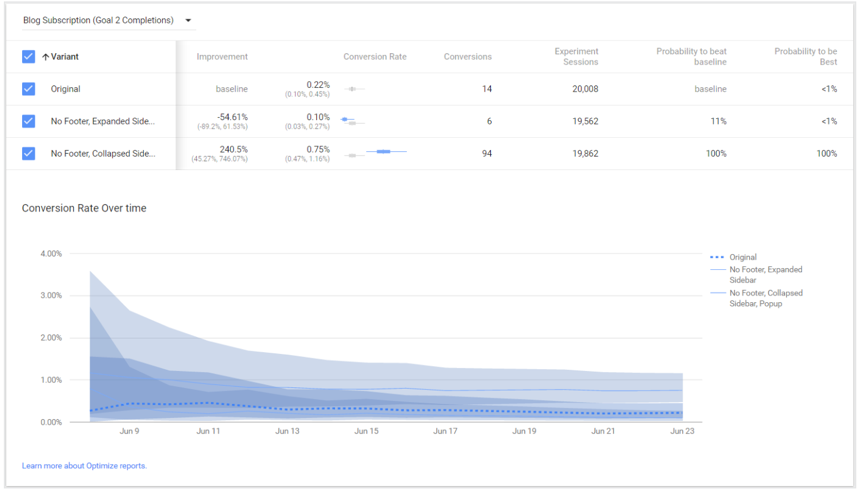
Task: Click the No Footer, Expanded Sidebar legend entry
Action: point(765,274)
